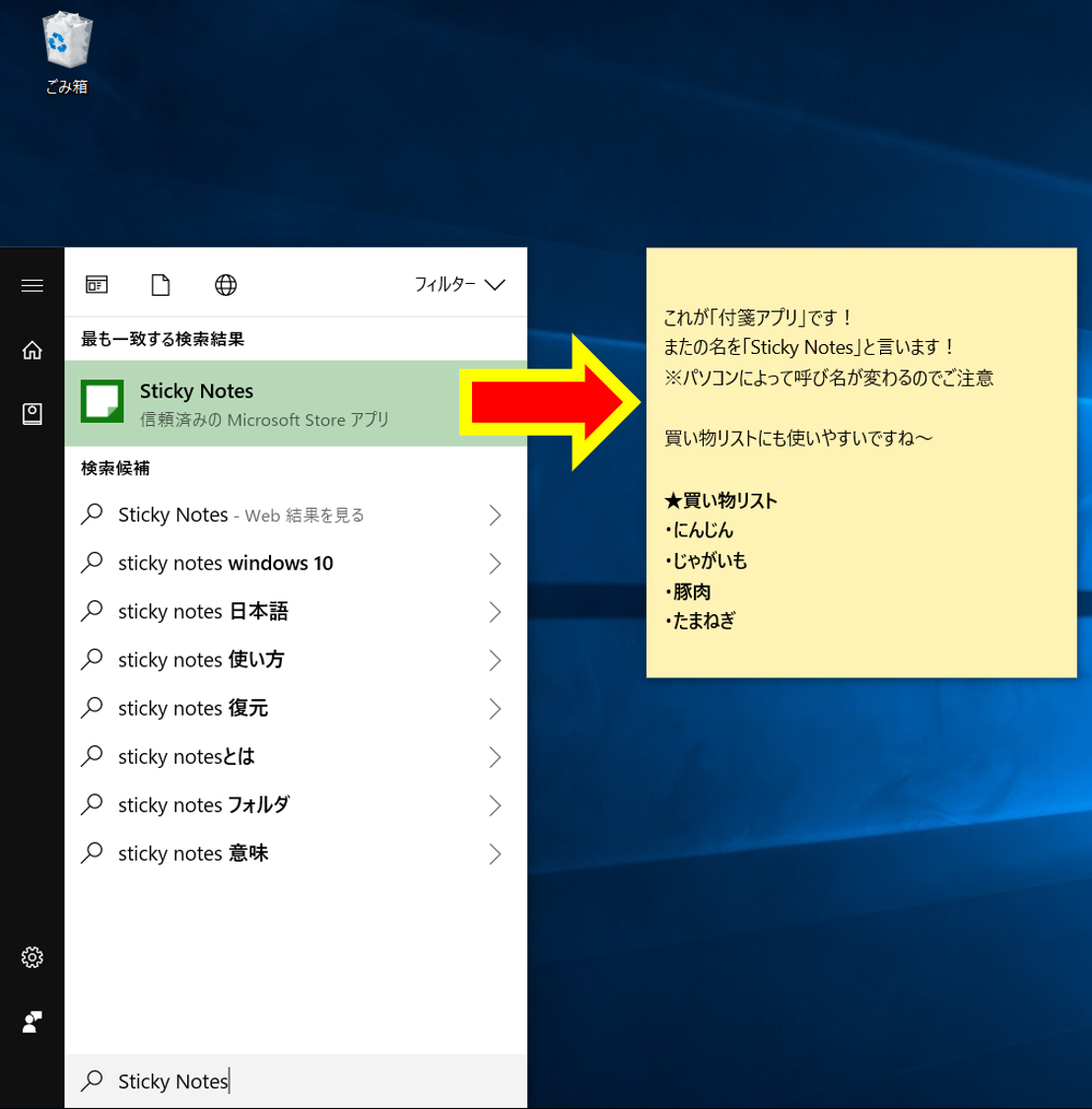Click the feedback person icon in sidebar
The width and height of the screenshot is (1092, 1109).
coord(32,1021)
